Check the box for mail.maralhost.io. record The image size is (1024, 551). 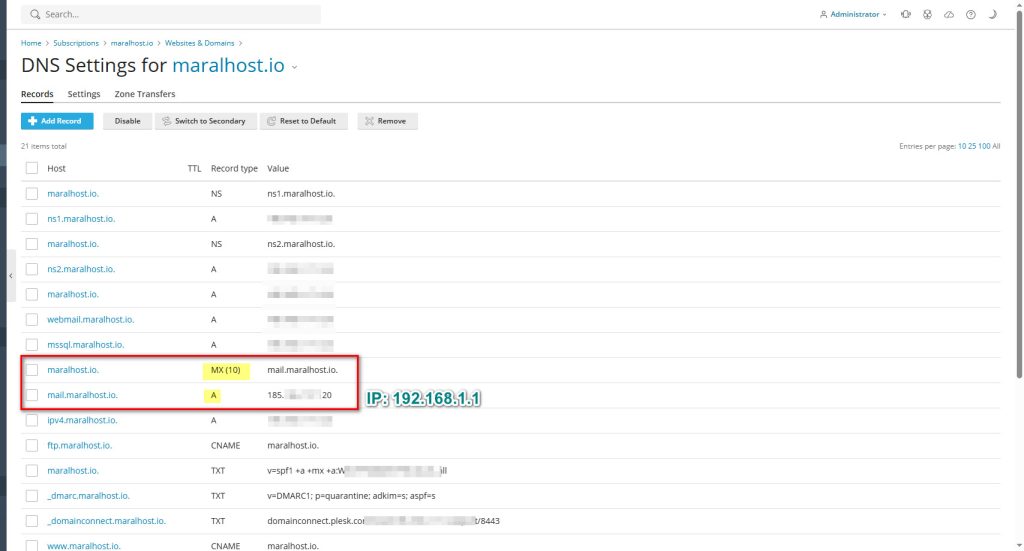32,395
